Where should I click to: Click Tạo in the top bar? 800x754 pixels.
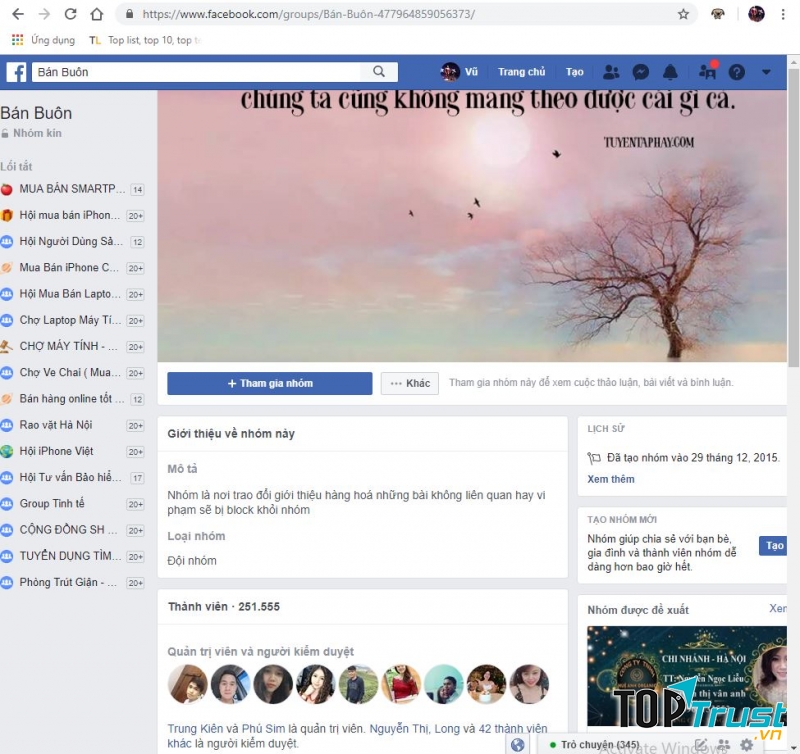tap(574, 72)
